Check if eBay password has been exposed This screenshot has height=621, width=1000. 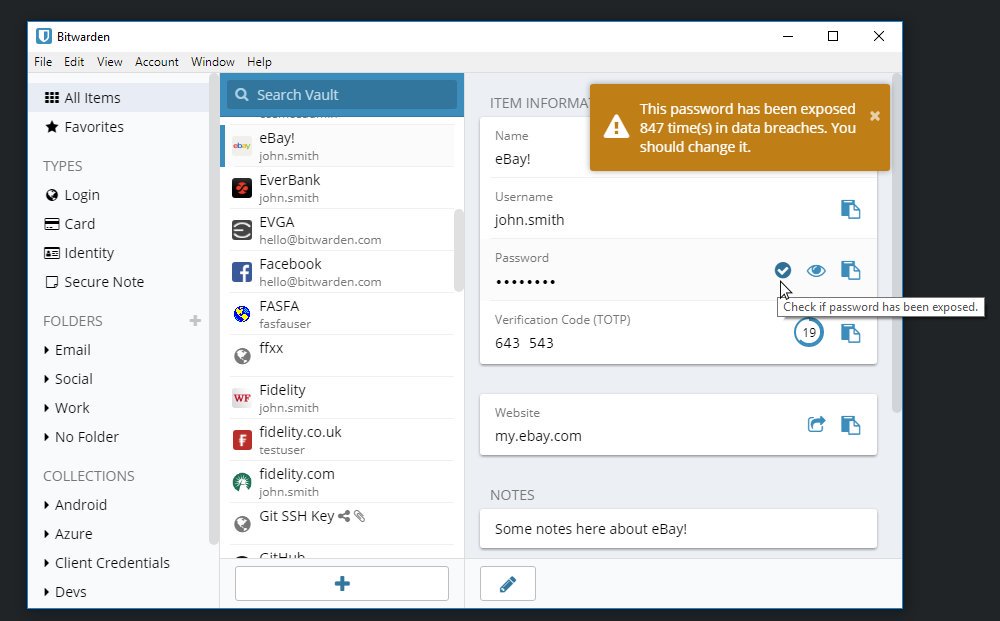pos(783,270)
